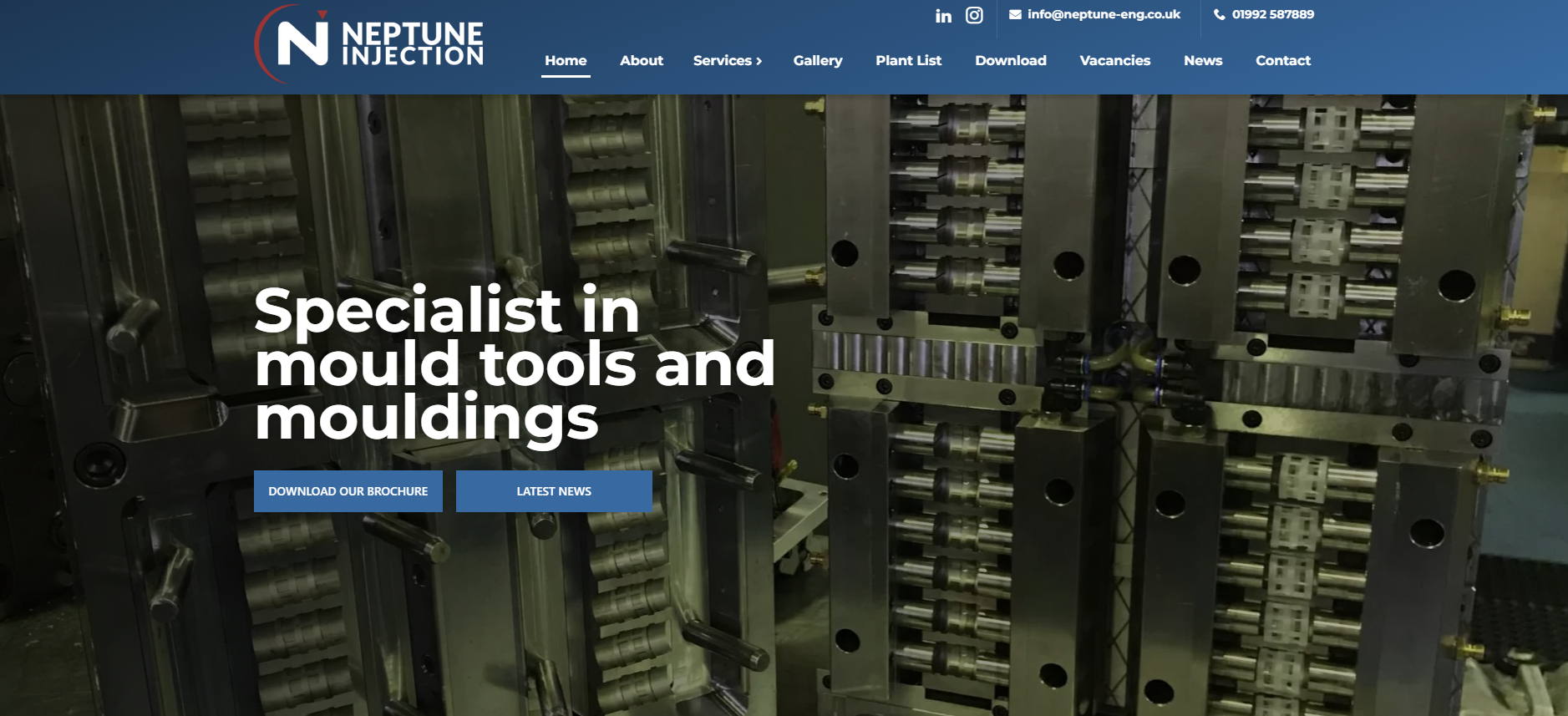Open the About page in navigation
The width and height of the screenshot is (1568, 716).
pyautogui.click(x=641, y=60)
